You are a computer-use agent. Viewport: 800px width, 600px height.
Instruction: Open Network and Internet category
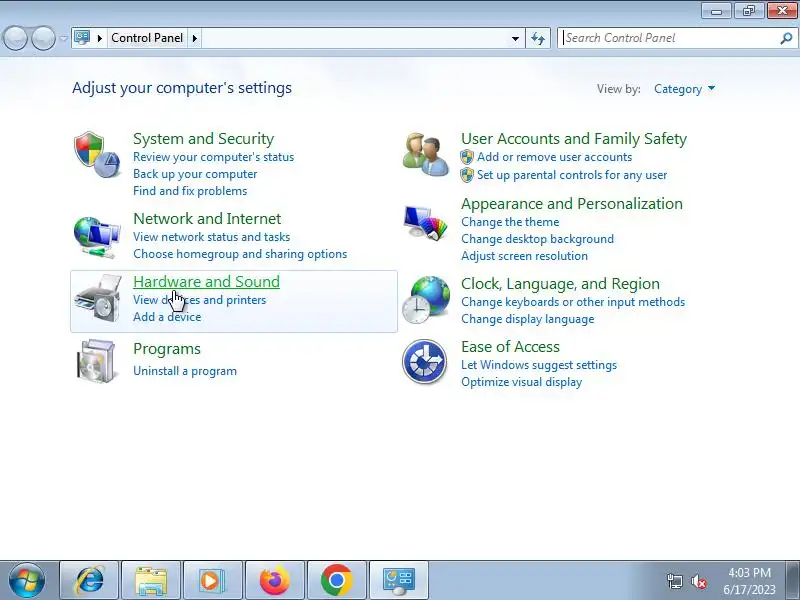207,219
